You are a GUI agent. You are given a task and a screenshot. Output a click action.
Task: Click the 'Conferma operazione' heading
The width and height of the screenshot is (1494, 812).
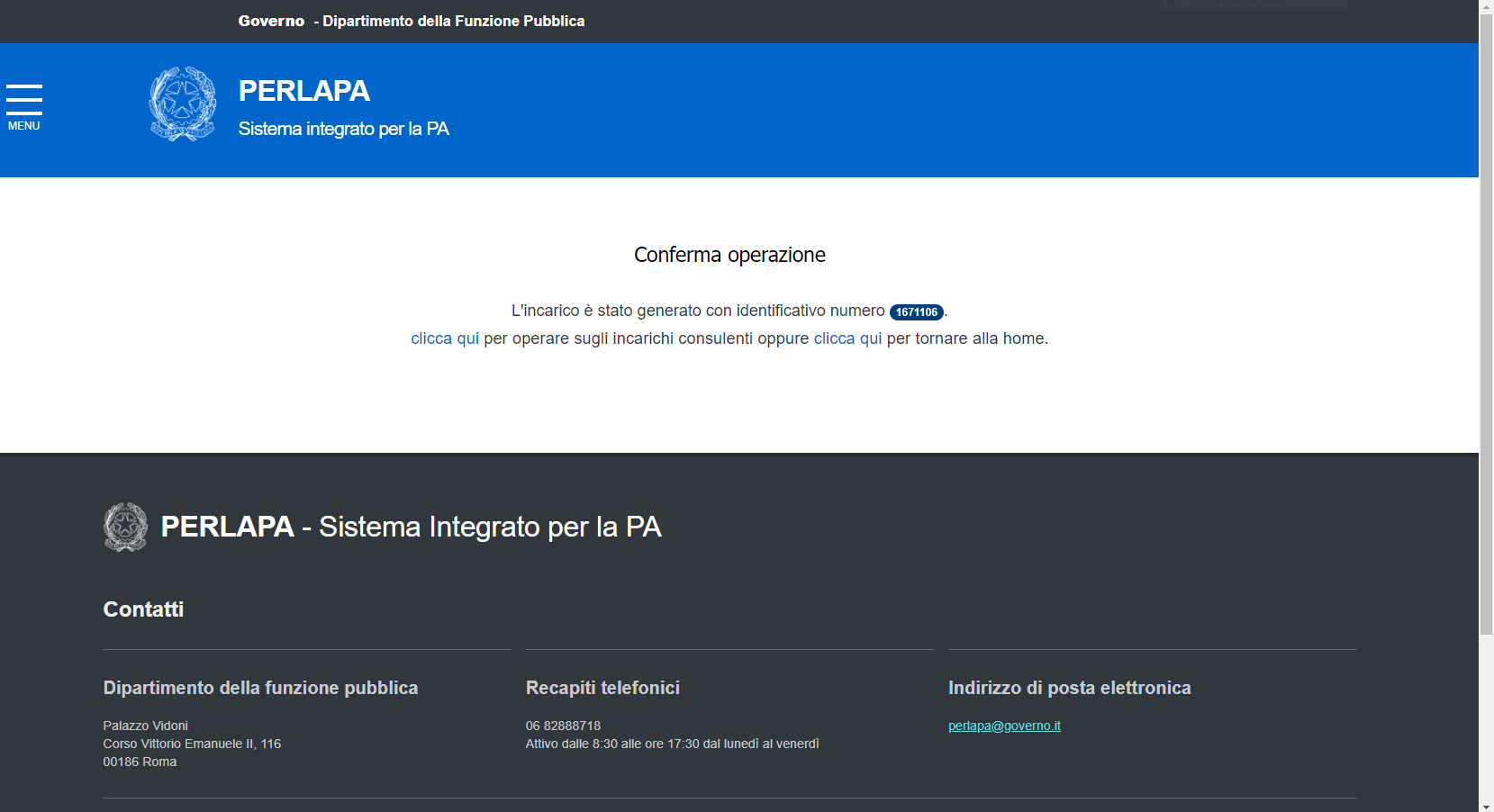729,255
